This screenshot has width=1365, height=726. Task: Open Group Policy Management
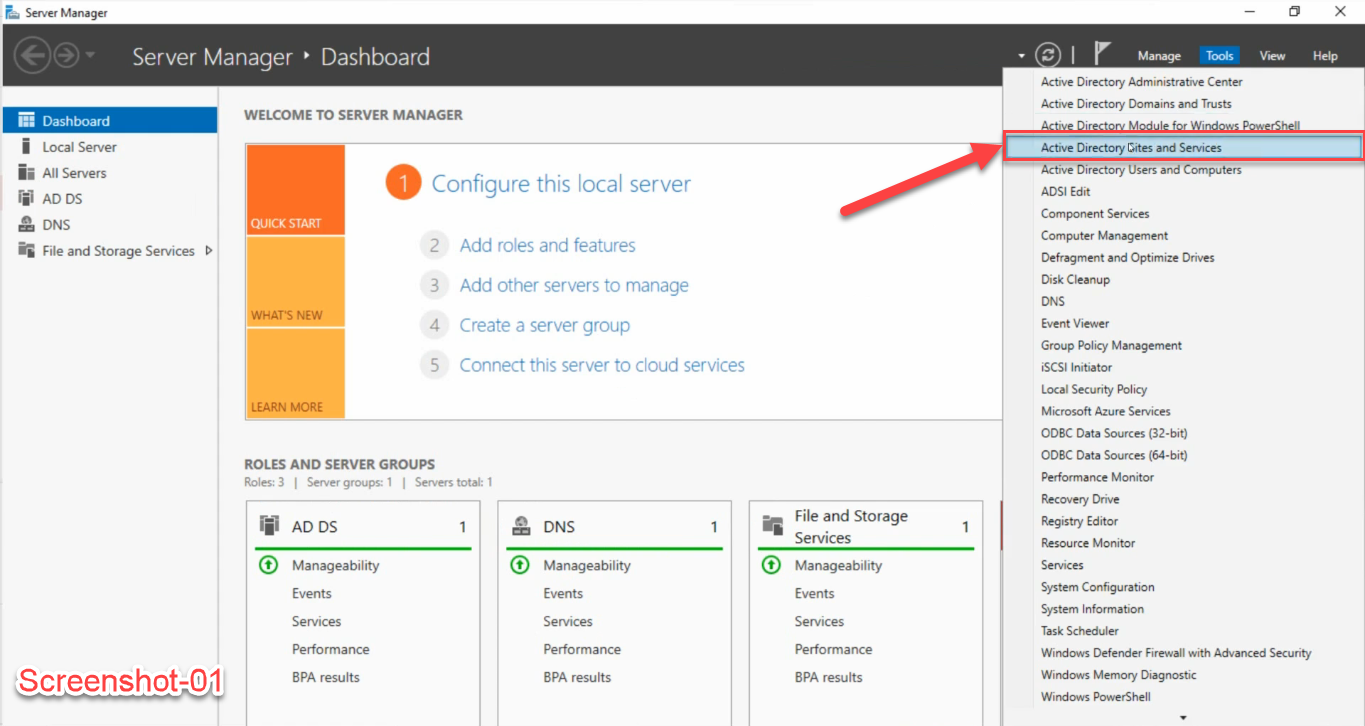tap(1184, 345)
